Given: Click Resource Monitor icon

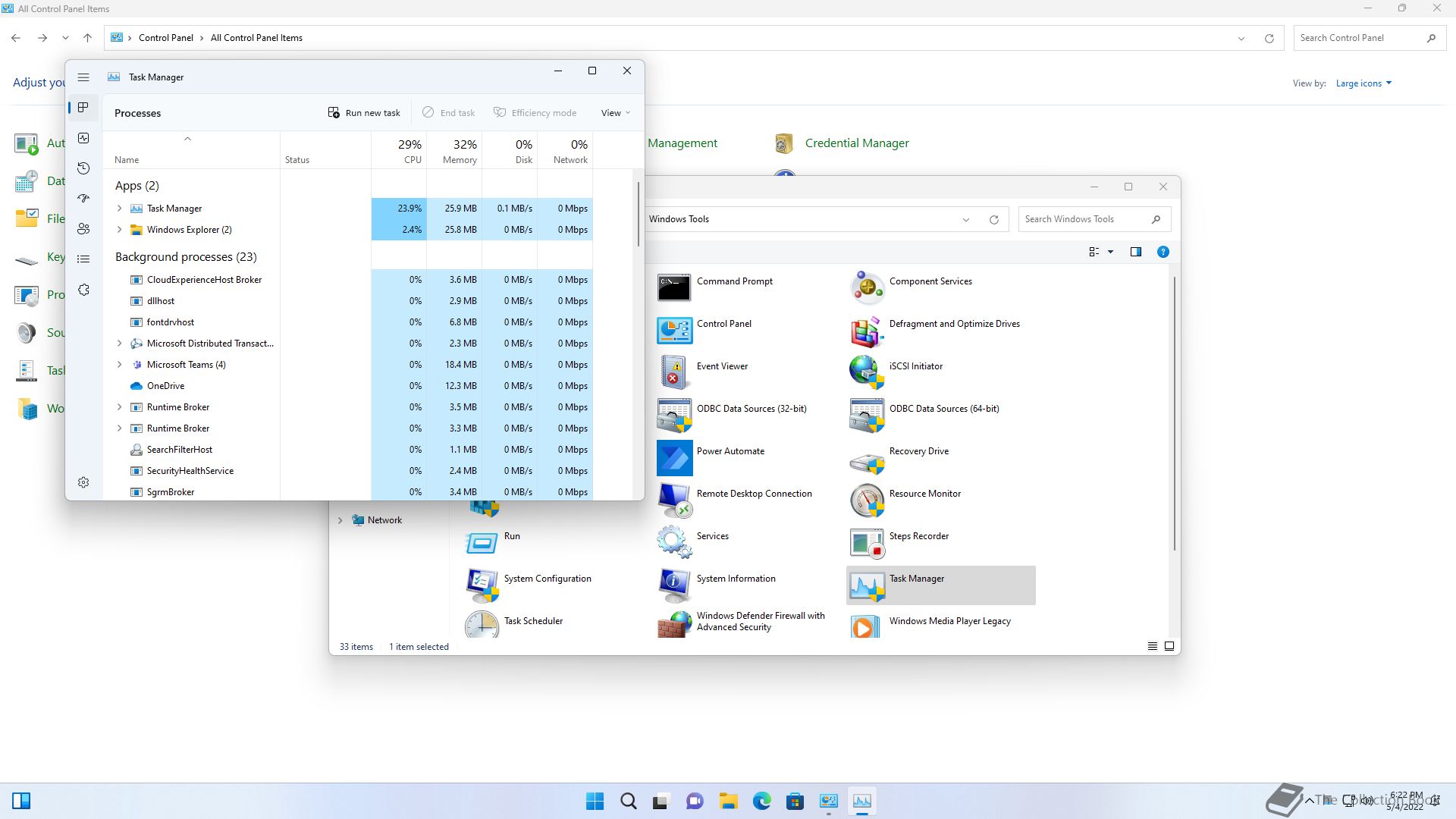Looking at the screenshot, I should tap(867, 500).
